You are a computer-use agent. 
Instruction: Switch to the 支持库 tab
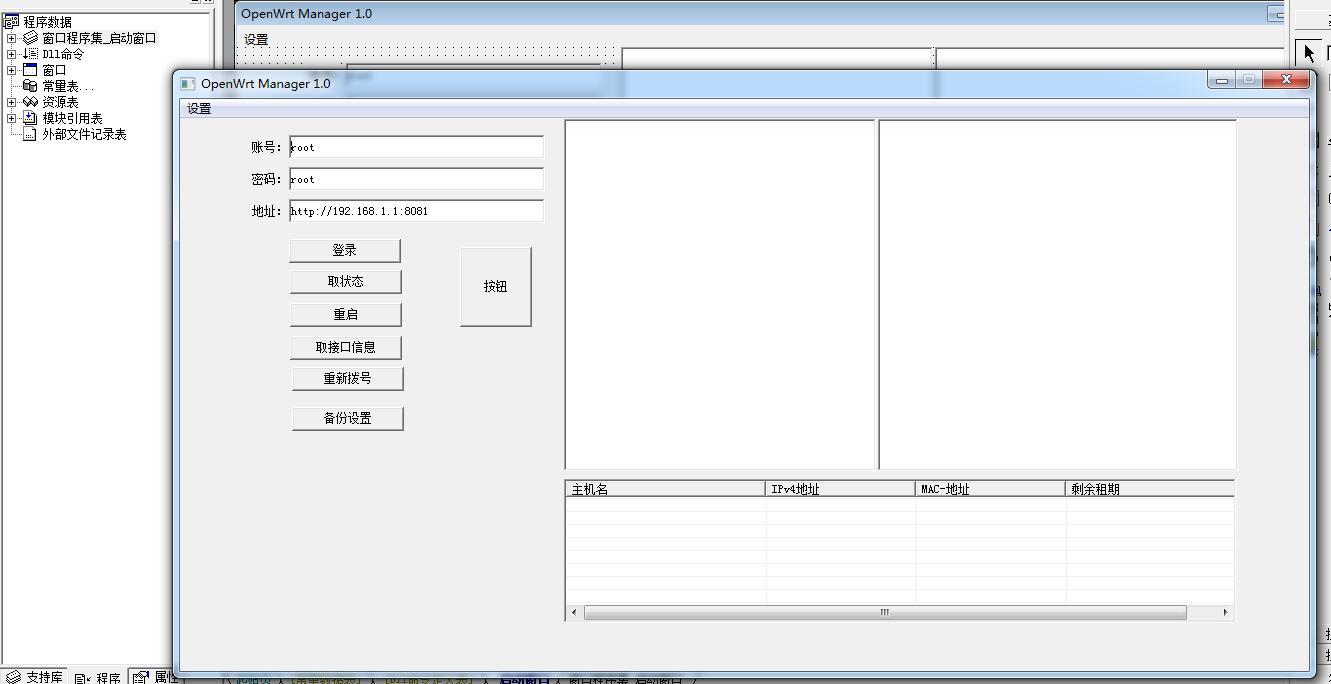pos(35,677)
